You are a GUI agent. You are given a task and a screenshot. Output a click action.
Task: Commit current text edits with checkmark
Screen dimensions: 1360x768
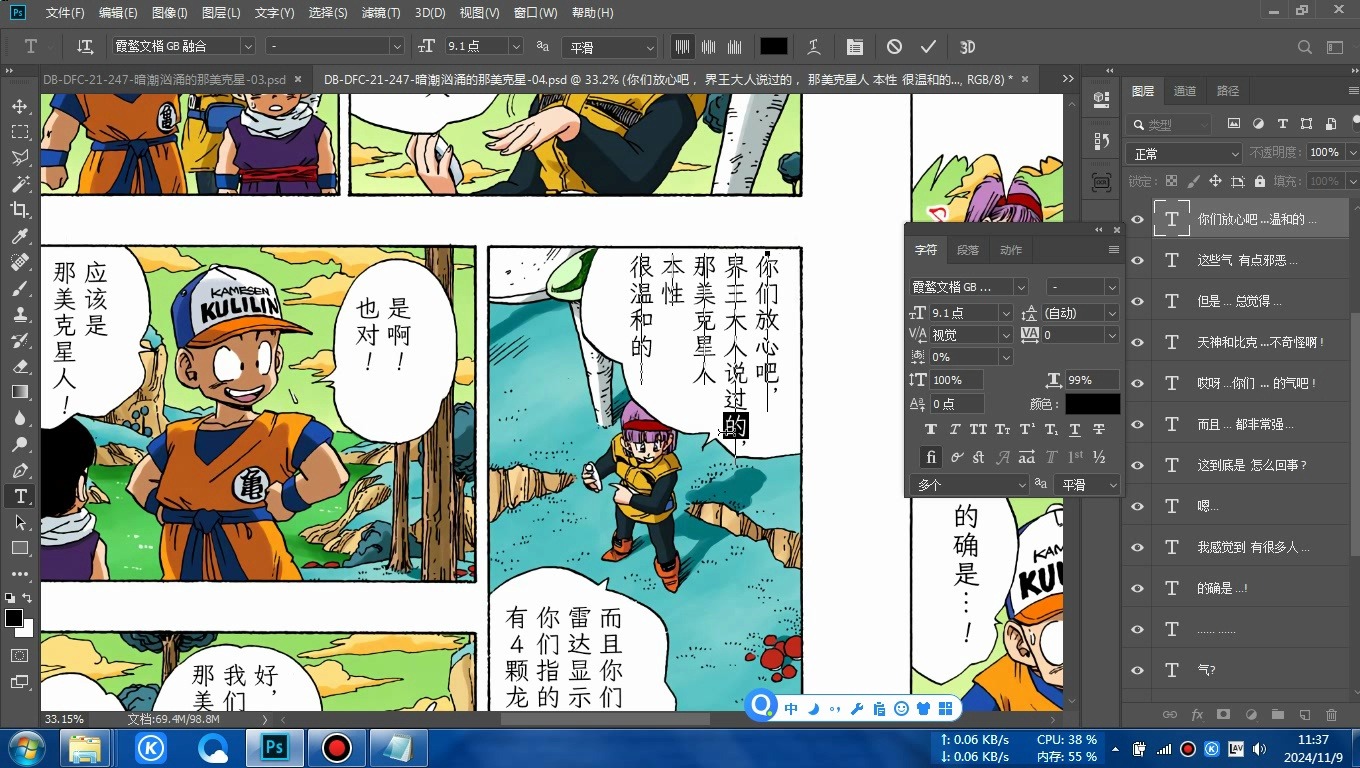pos(928,46)
